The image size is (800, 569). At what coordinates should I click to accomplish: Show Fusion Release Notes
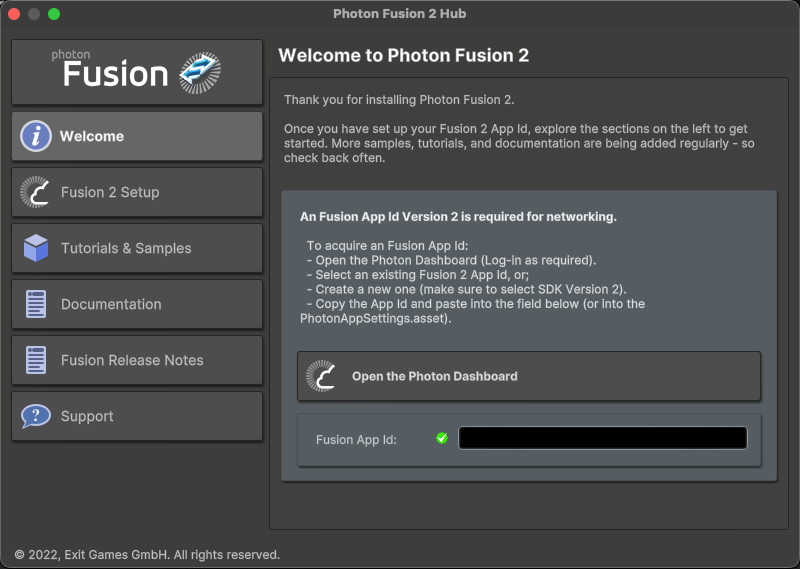pyautogui.click(x=137, y=360)
